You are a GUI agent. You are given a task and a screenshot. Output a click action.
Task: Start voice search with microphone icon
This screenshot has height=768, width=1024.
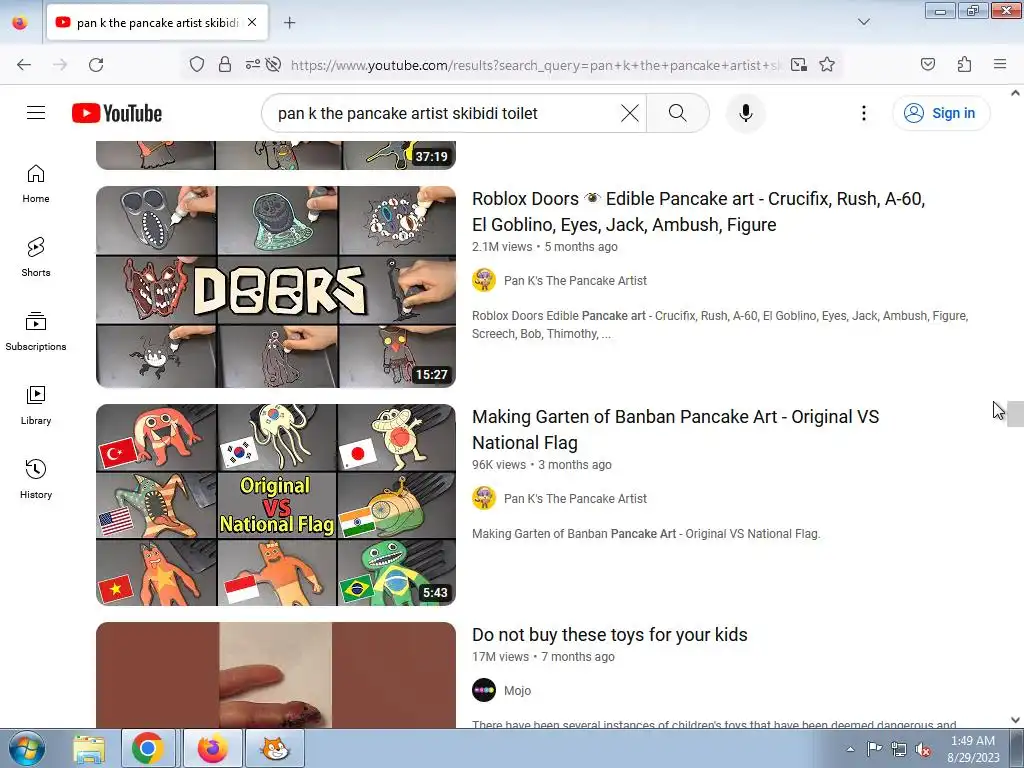tap(745, 113)
